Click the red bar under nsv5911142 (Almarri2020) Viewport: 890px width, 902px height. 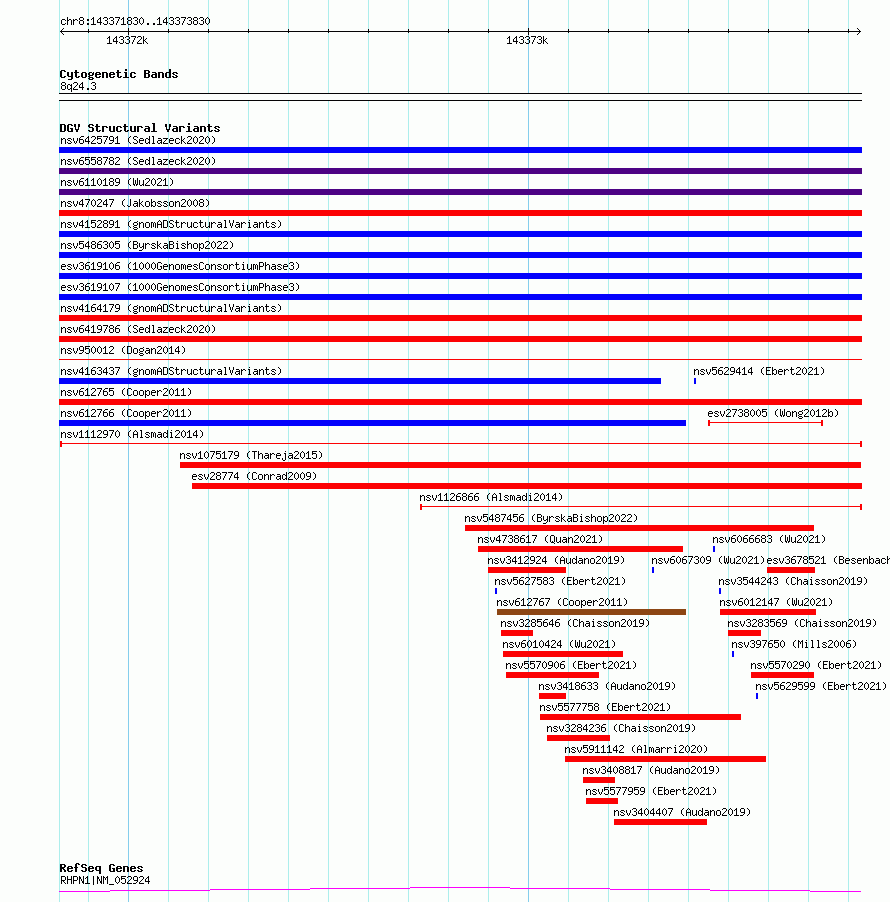(666, 759)
